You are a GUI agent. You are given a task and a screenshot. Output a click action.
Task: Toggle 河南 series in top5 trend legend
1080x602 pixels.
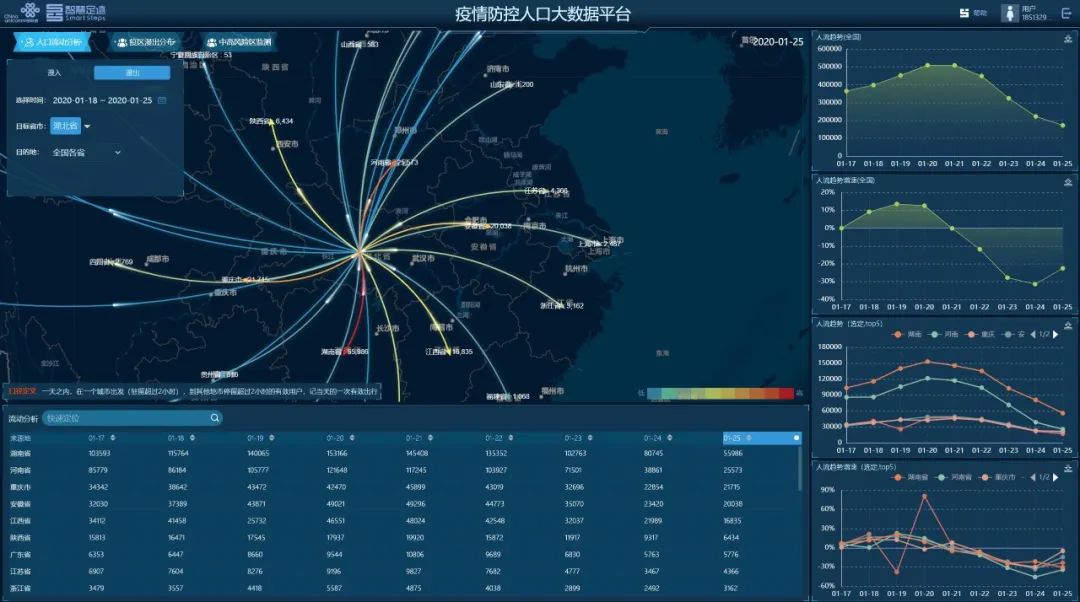pos(945,334)
